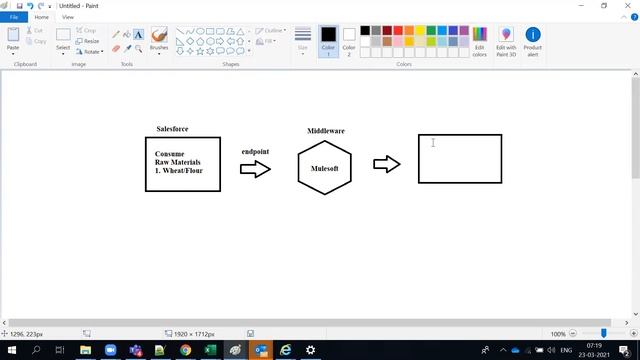Open the Rotate dropdown
The width and height of the screenshot is (640, 360).
click(90, 52)
